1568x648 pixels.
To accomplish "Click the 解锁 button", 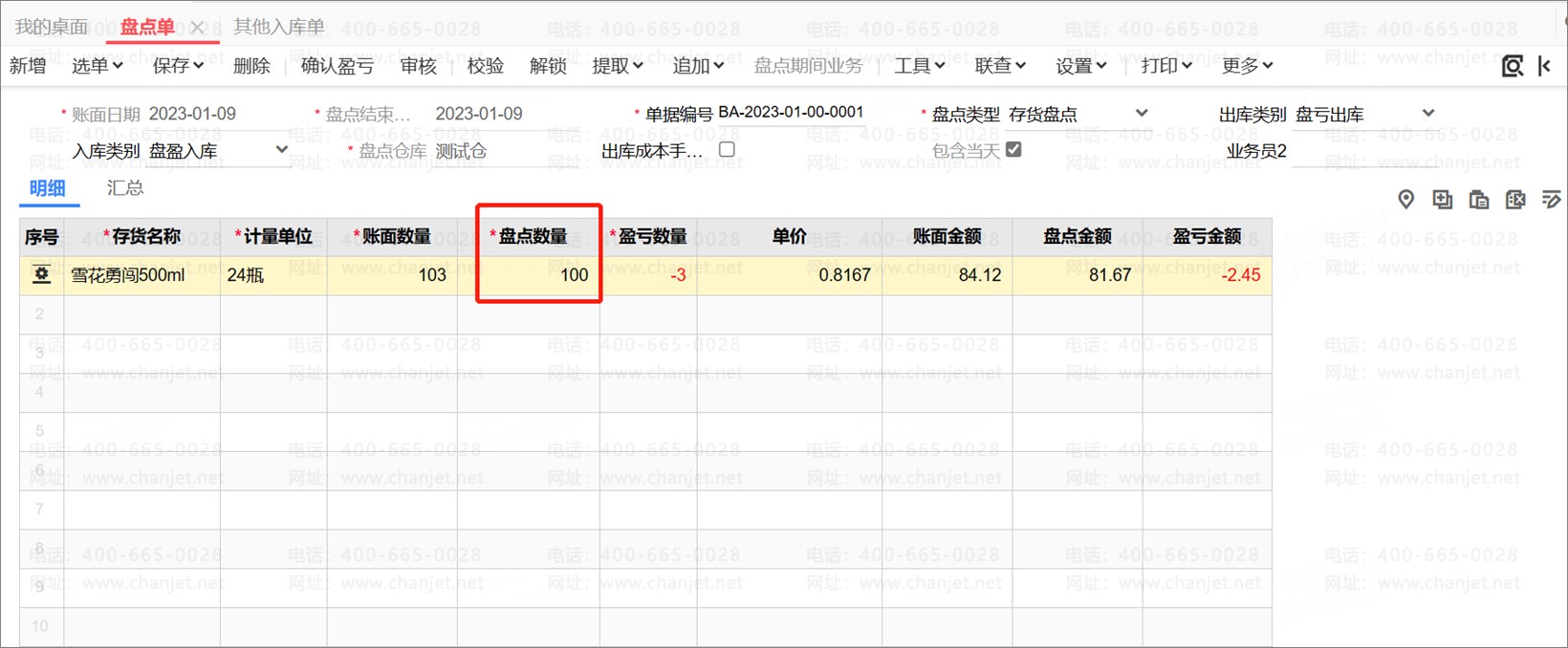I will 548,66.
